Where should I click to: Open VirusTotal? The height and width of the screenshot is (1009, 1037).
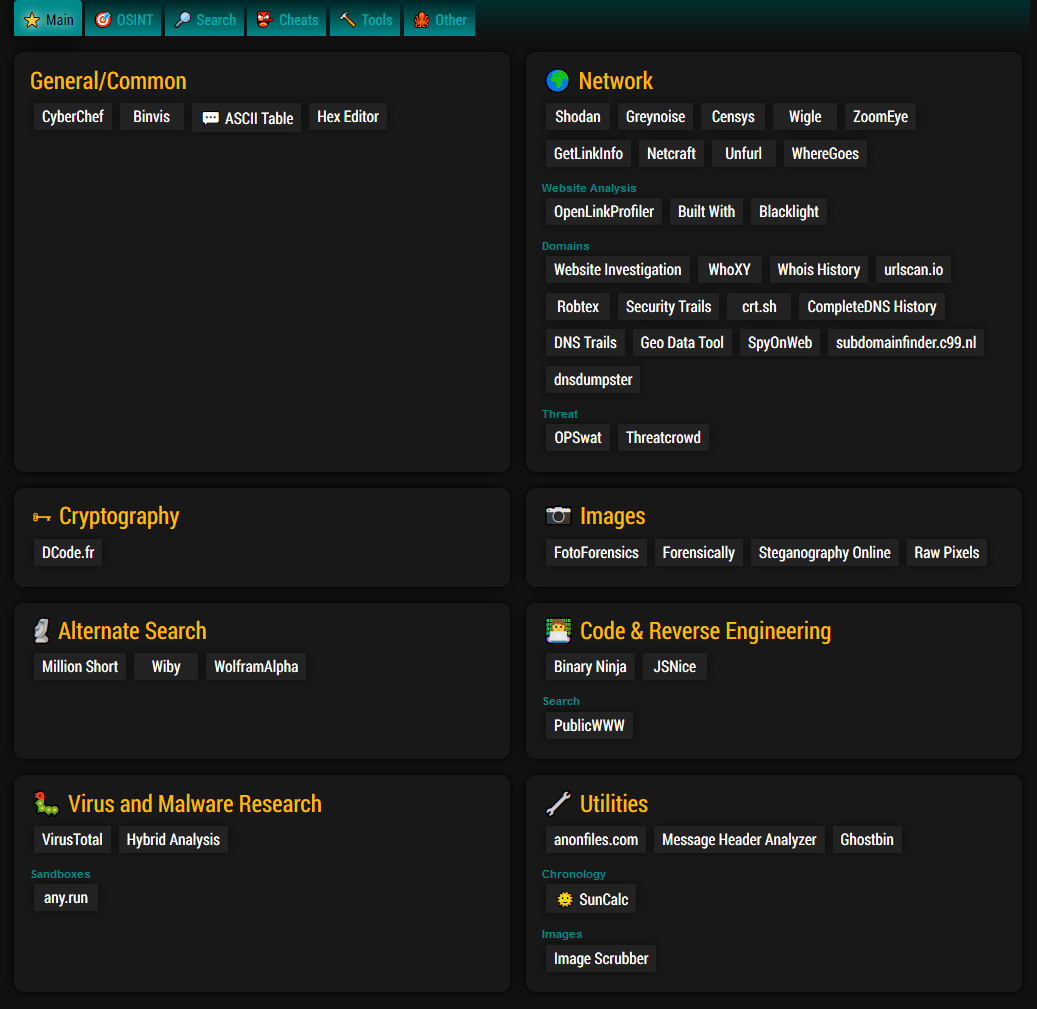pyautogui.click(x=72, y=840)
